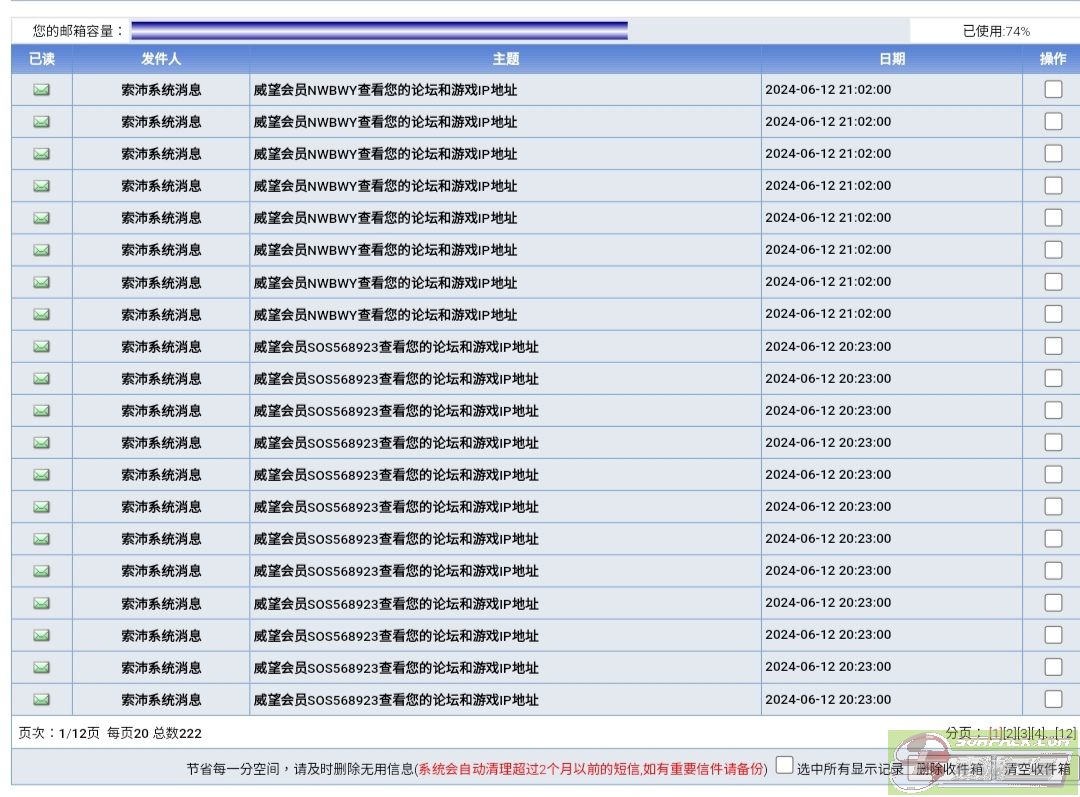This screenshot has height=797, width=1080.
Task: Click the 发件人 column header
Action: click(x=161, y=59)
